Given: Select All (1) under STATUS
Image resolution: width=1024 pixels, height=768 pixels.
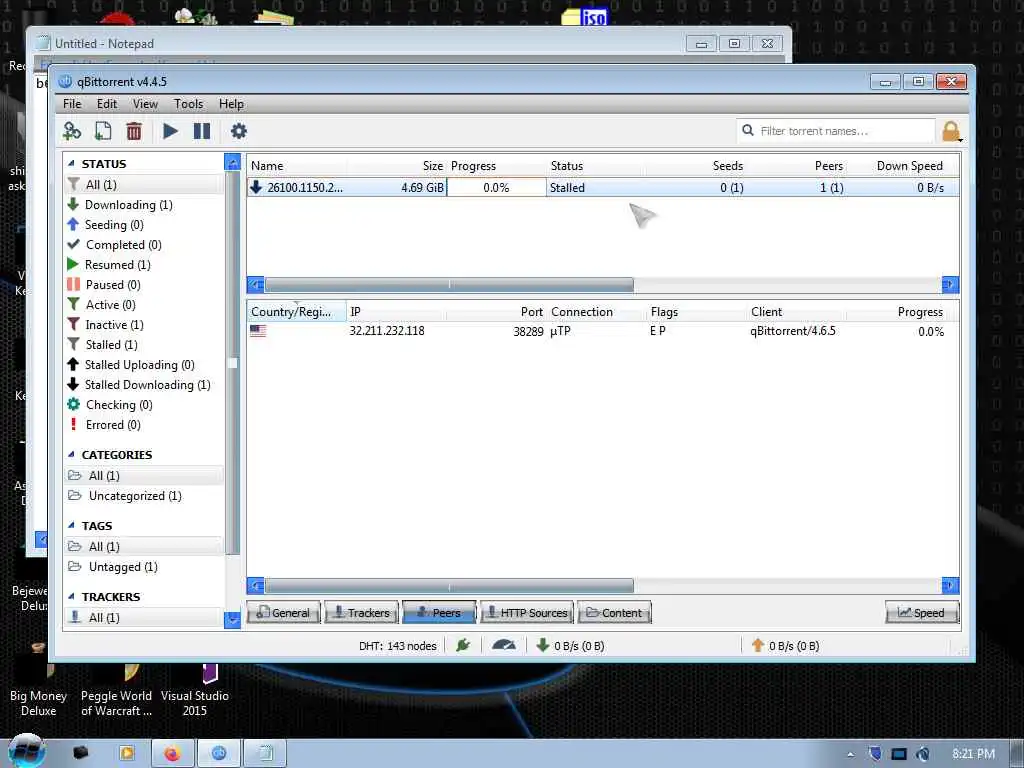Looking at the screenshot, I should click(x=144, y=185).
